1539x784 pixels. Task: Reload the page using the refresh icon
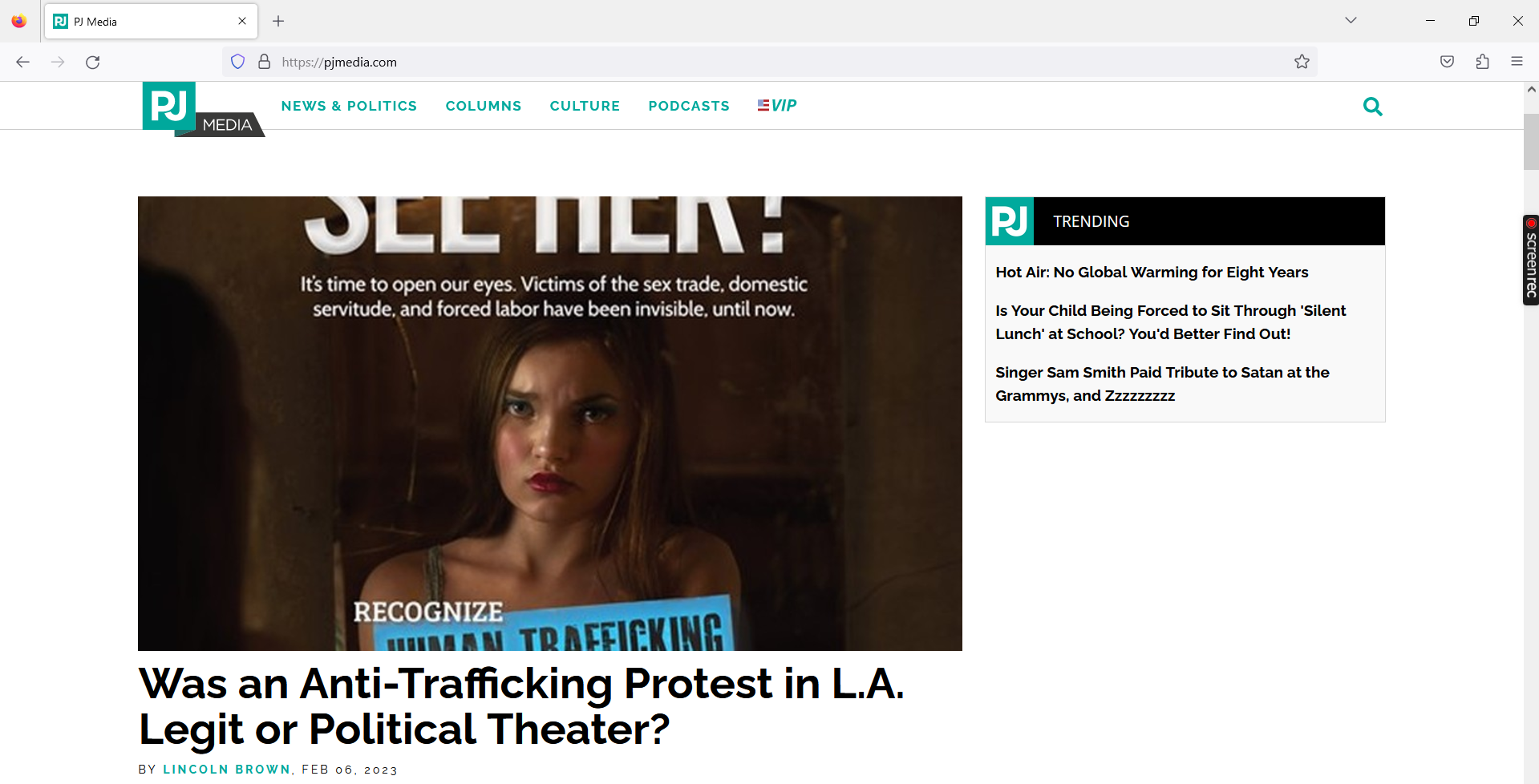click(x=93, y=62)
